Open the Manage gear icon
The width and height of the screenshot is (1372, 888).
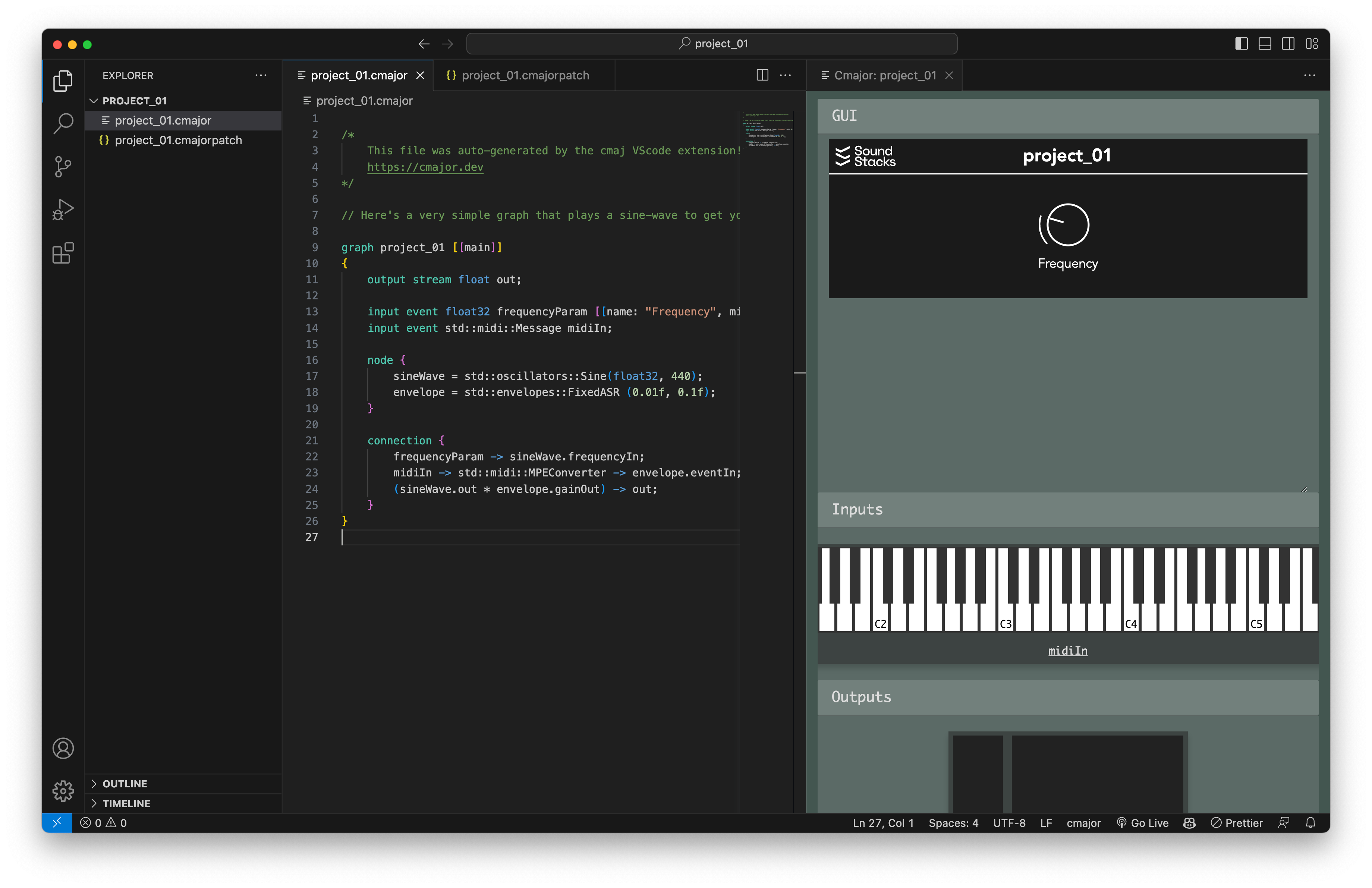(x=63, y=791)
